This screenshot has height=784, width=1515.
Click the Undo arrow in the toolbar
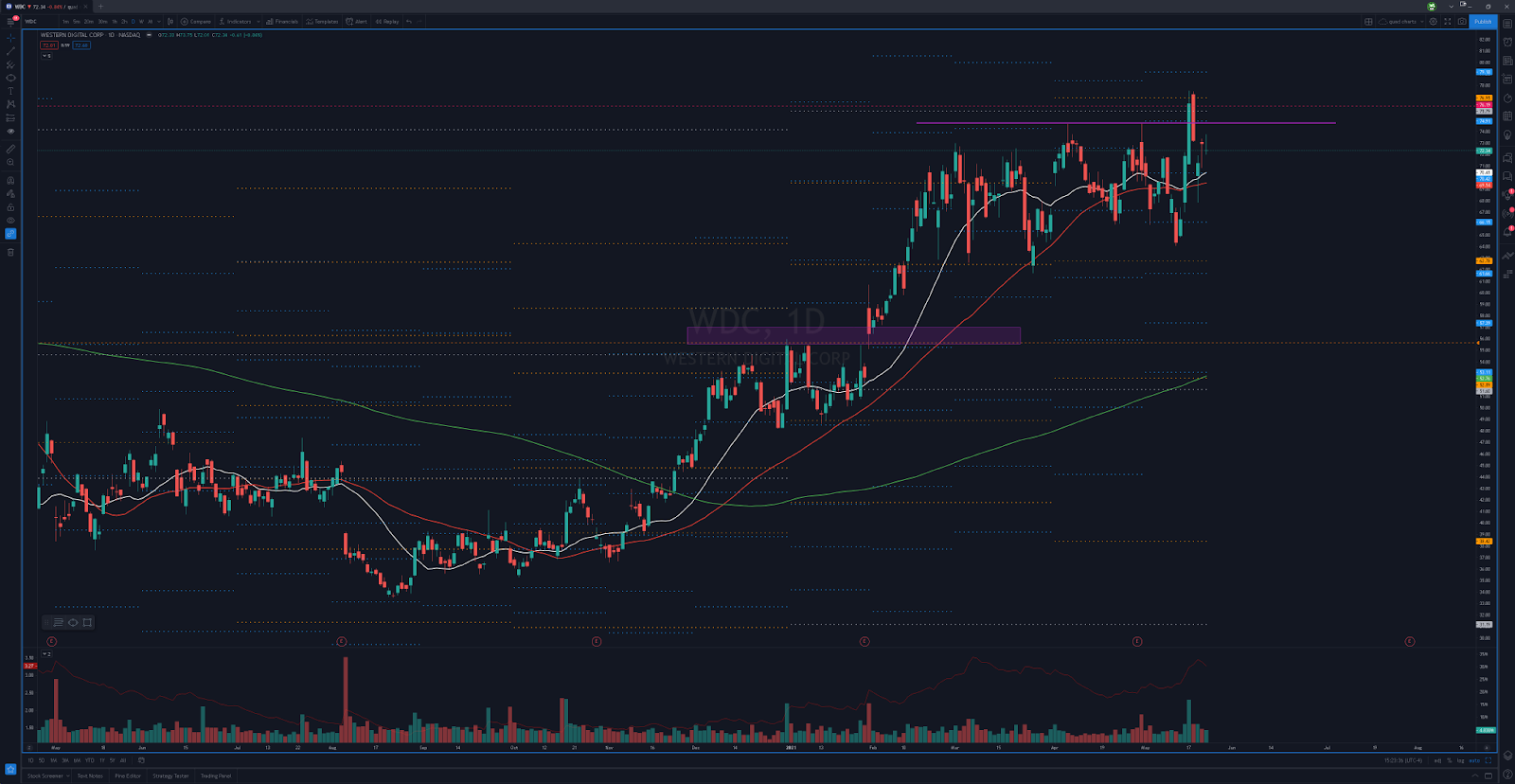[x=409, y=22]
